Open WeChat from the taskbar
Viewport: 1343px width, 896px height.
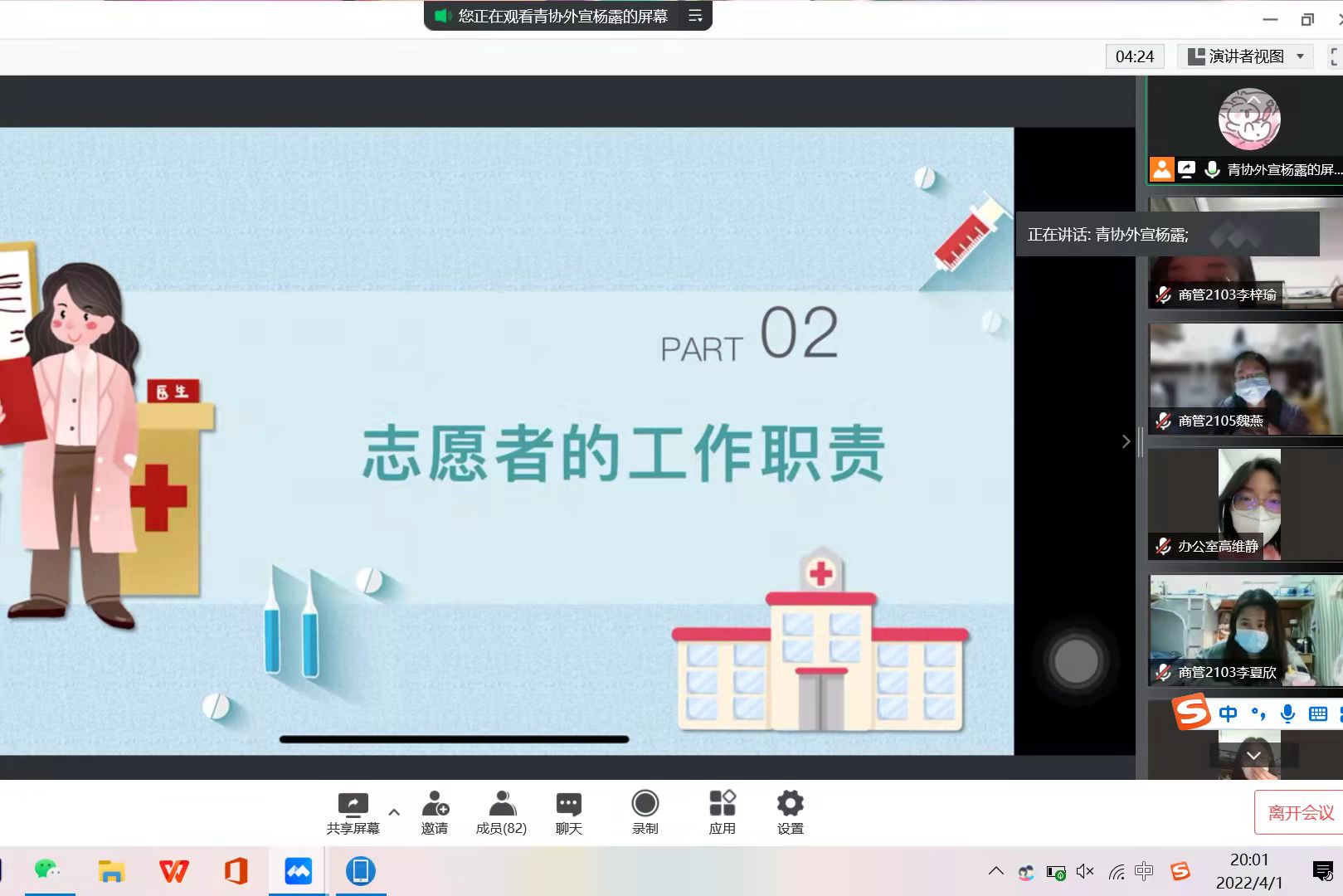click(x=47, y=871)
